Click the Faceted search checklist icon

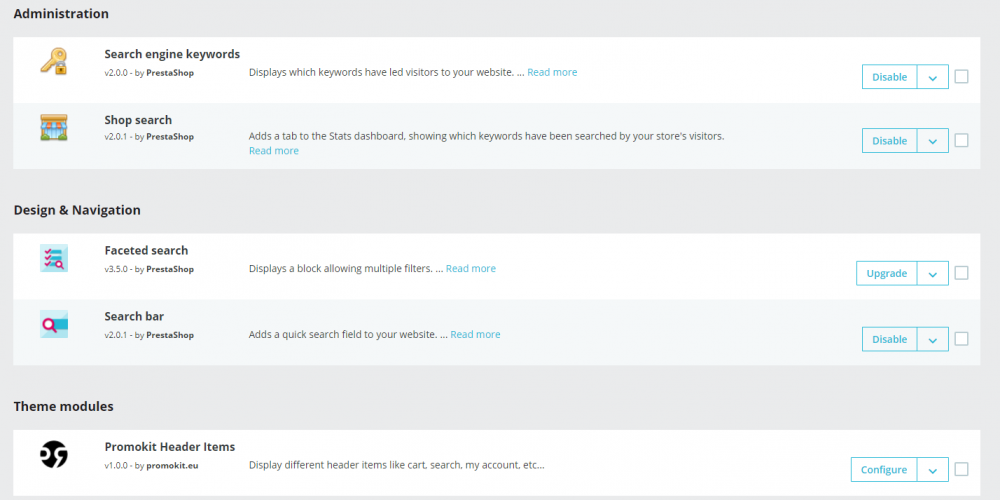pyautogui.click(x=54, y=258)
